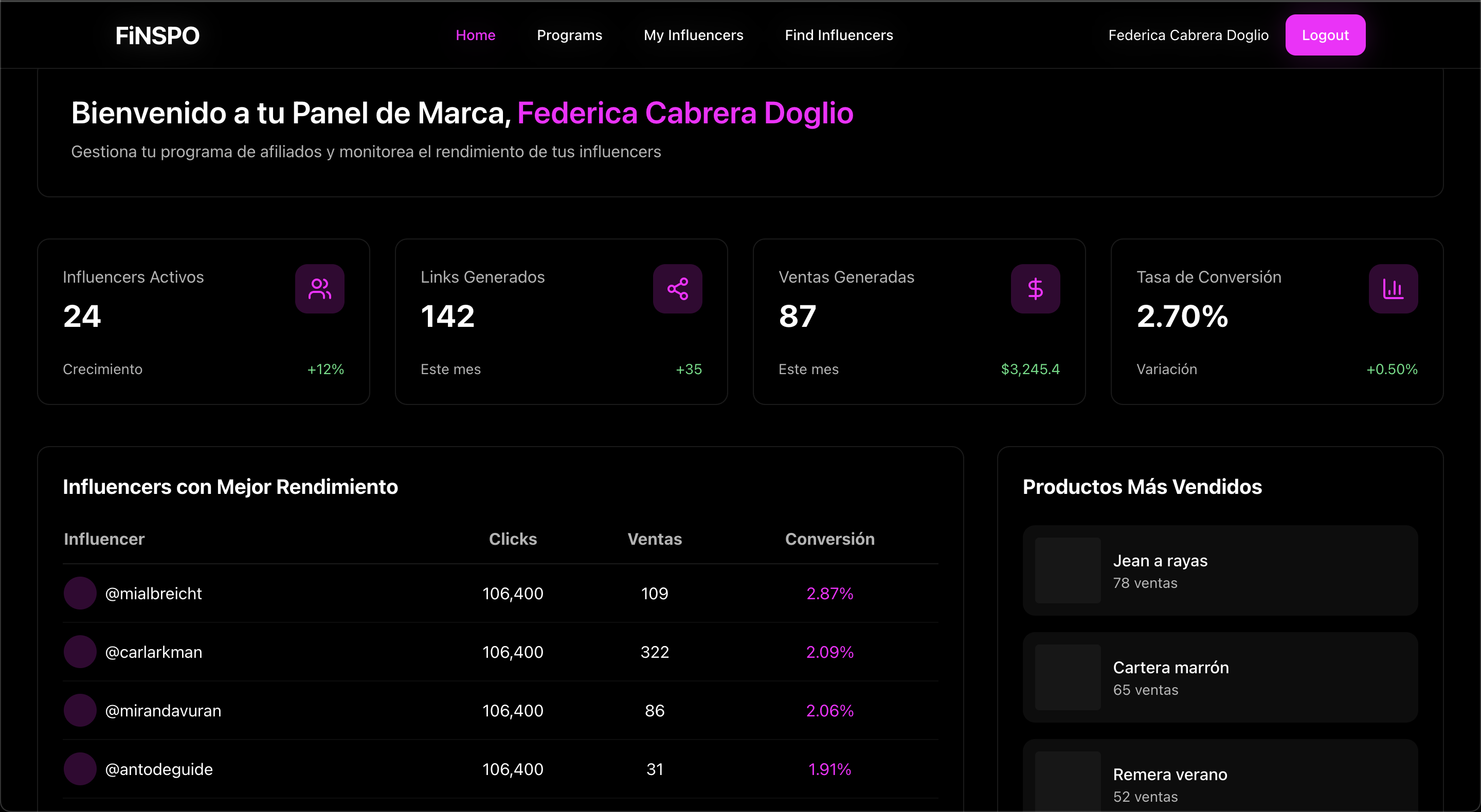Click the @mialbreicht influencer handle
The image size is (1481, 812).
pyautogui.click(x=154, y=593)
